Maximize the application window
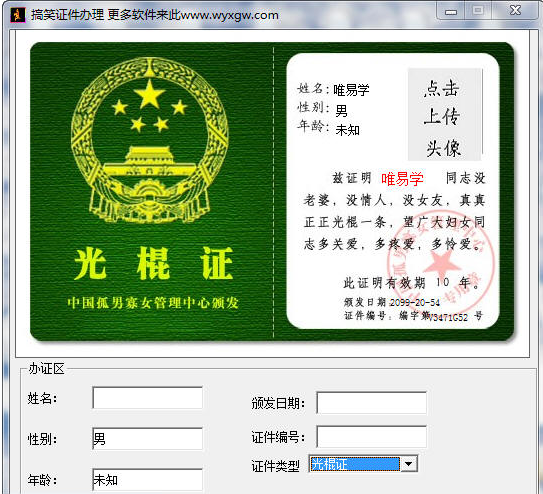543x494 pixels. coord(478,11)
